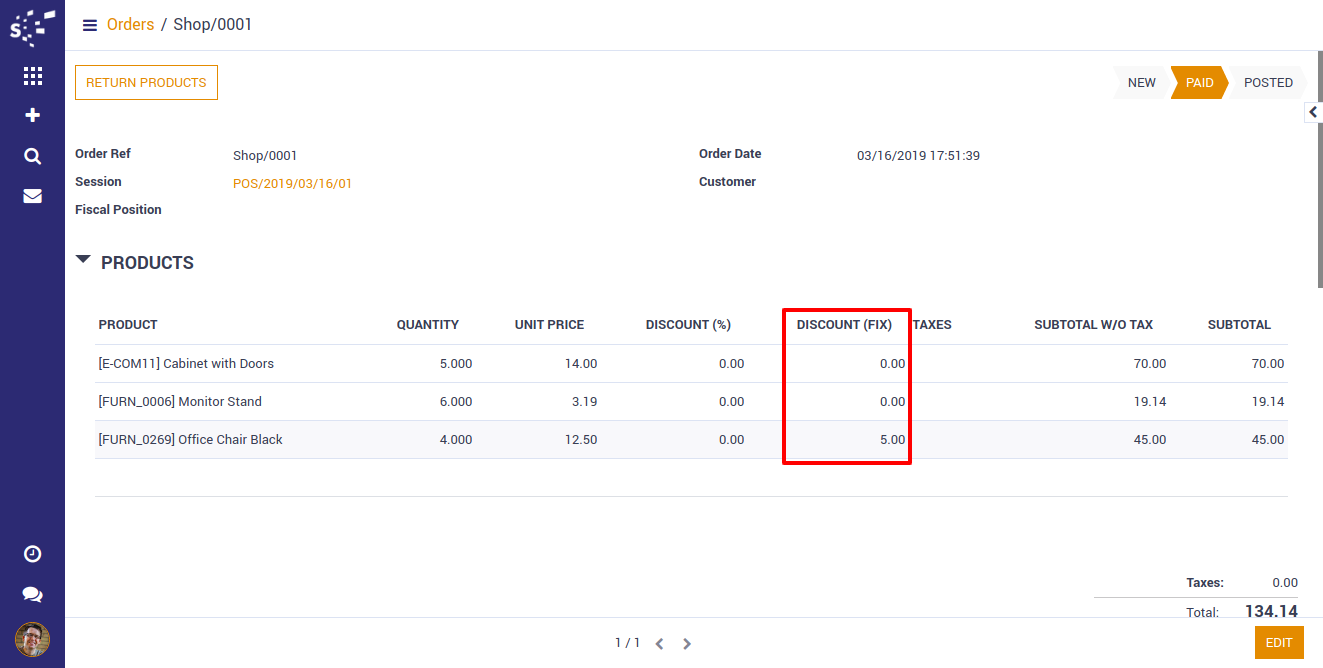Click the Customer field label
Viewport: 1323px width, 668px height.
coord(727,182)
